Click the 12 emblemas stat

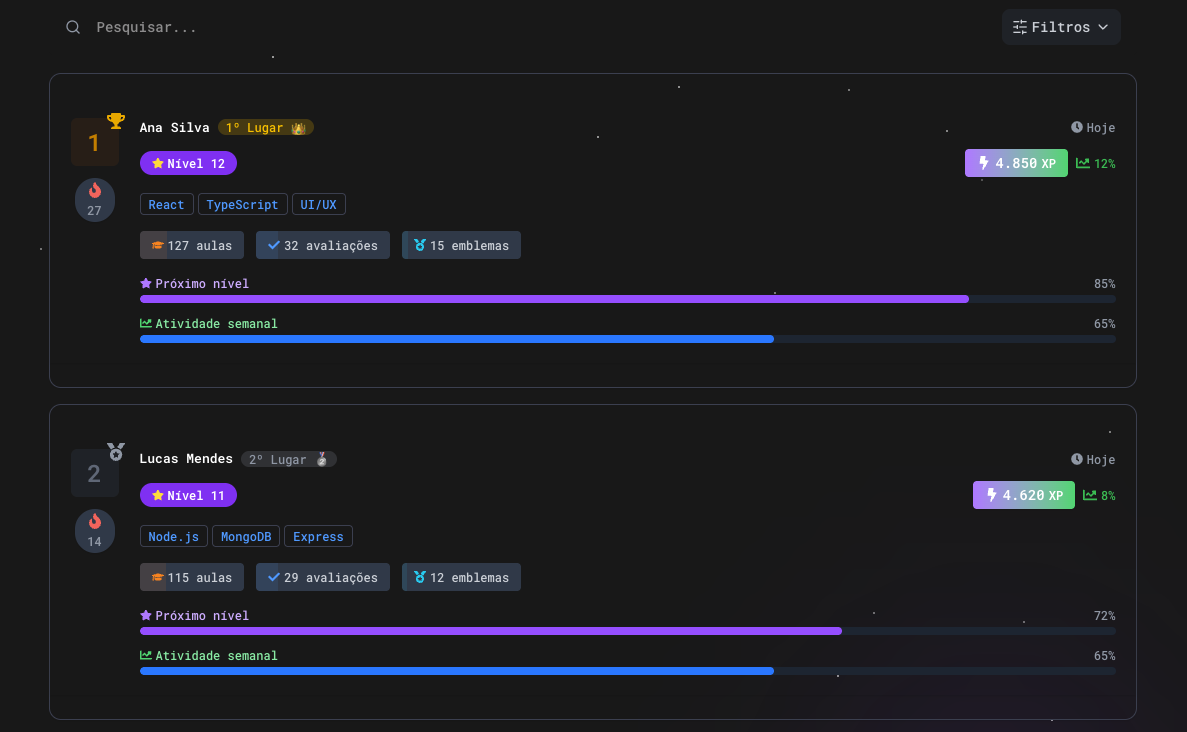pyautogui.click(x=461, y=577)
